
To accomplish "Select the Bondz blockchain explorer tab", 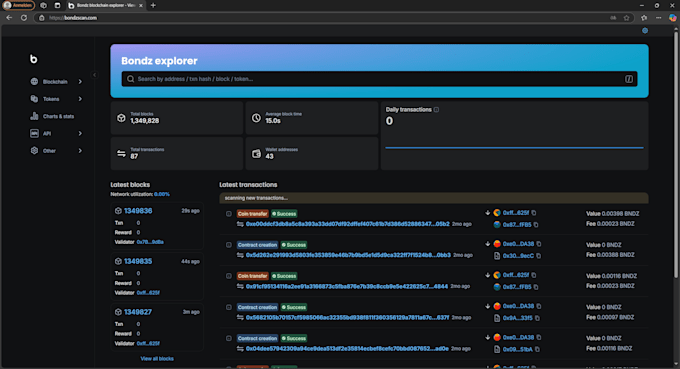I will [105, 5].
